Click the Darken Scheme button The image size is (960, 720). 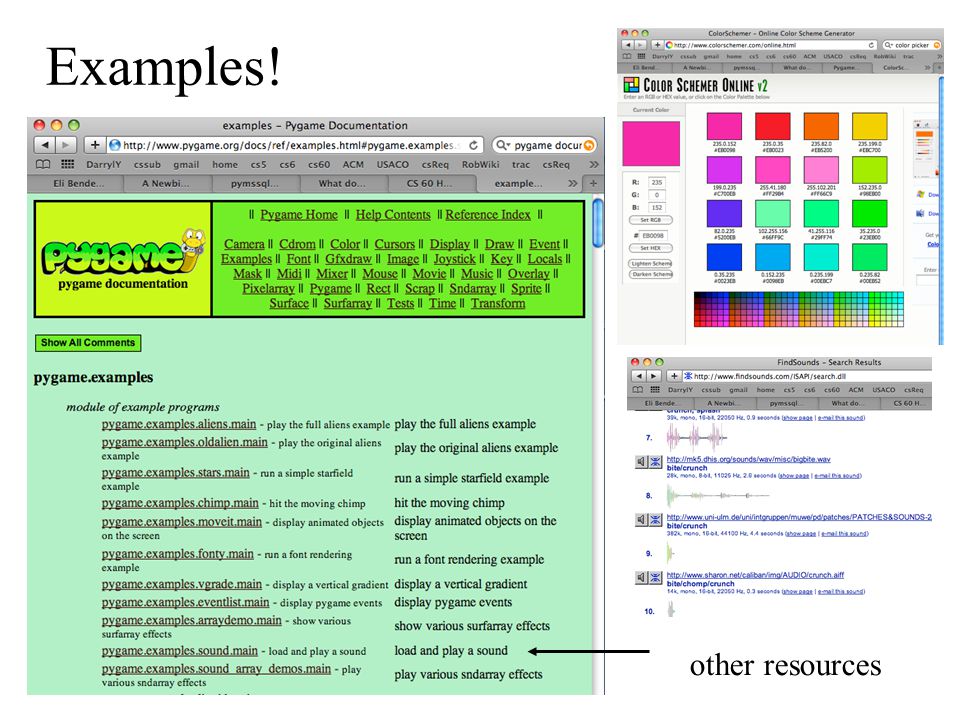[x=651, y=274]
